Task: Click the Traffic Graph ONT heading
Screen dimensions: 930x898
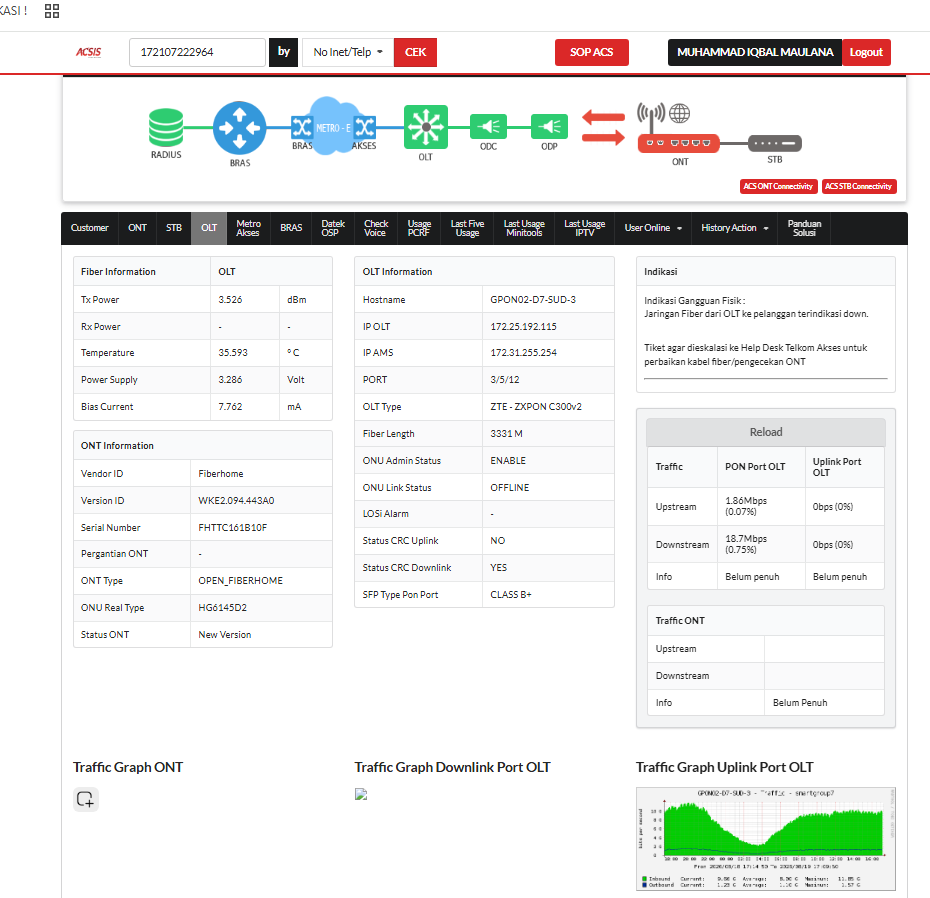Action: coord(128,768)
